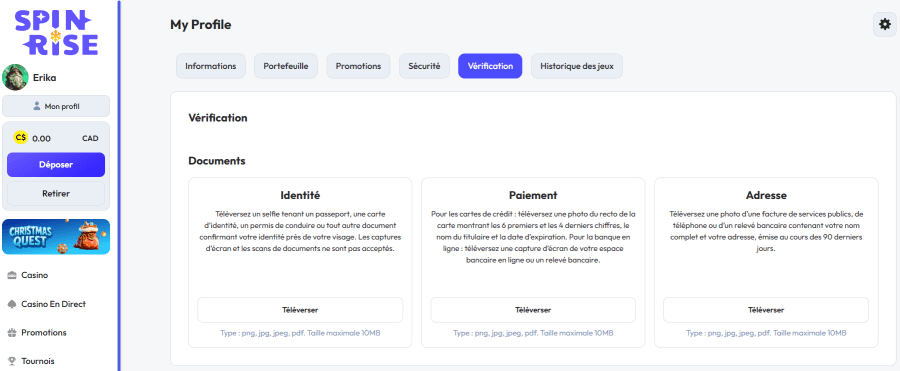Open Promotions in the sidebar menu
The image size is (900, 371).
pyautogui.click(x=44, y=333)
